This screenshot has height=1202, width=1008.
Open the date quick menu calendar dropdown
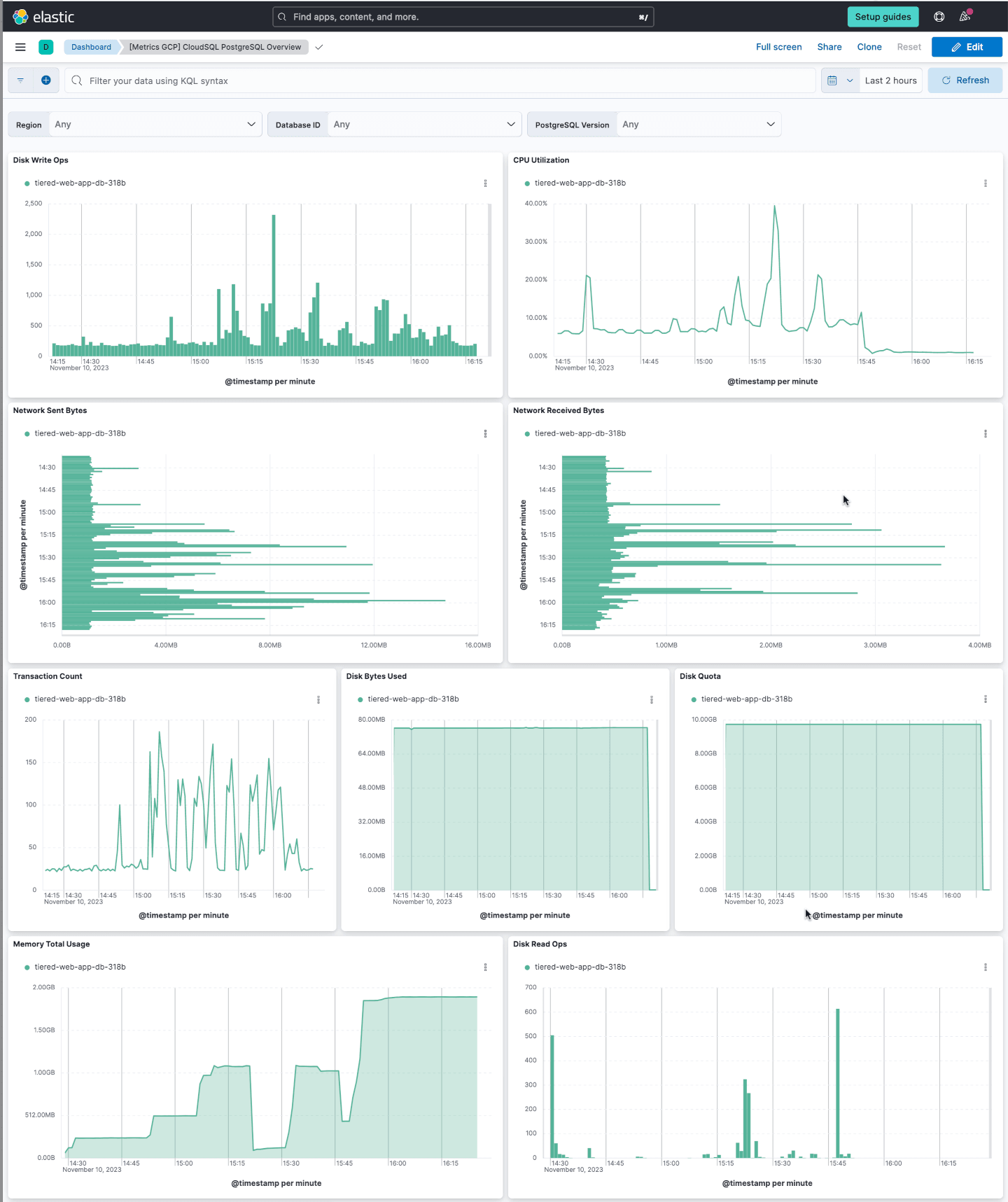840,81
